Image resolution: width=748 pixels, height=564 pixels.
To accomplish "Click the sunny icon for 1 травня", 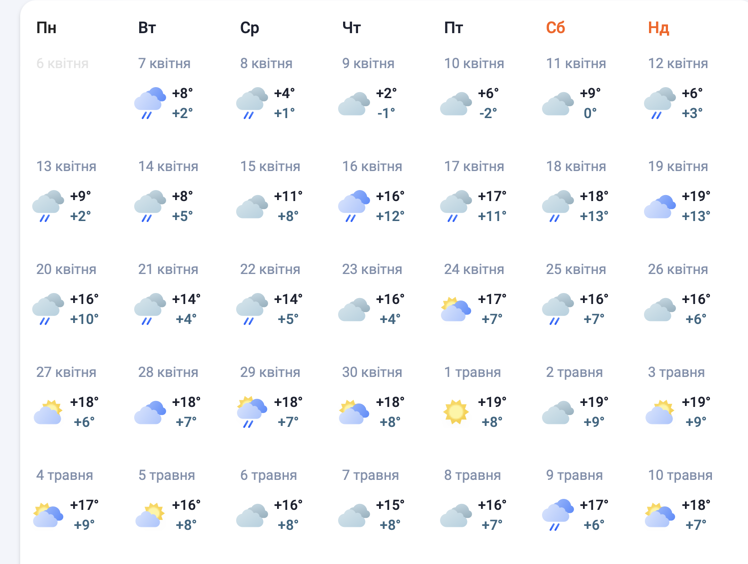I will pyautogui.click(x=456, y=412).
